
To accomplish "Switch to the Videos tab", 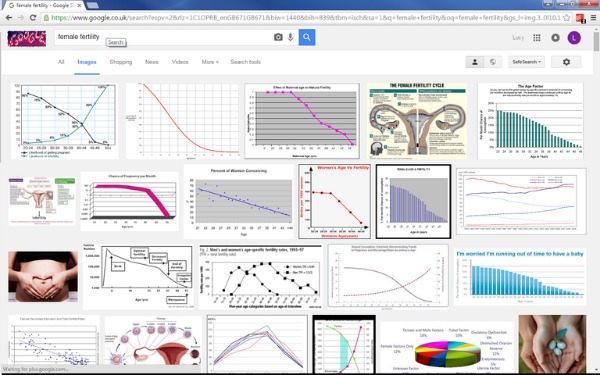I will click(x=180, y=62).
